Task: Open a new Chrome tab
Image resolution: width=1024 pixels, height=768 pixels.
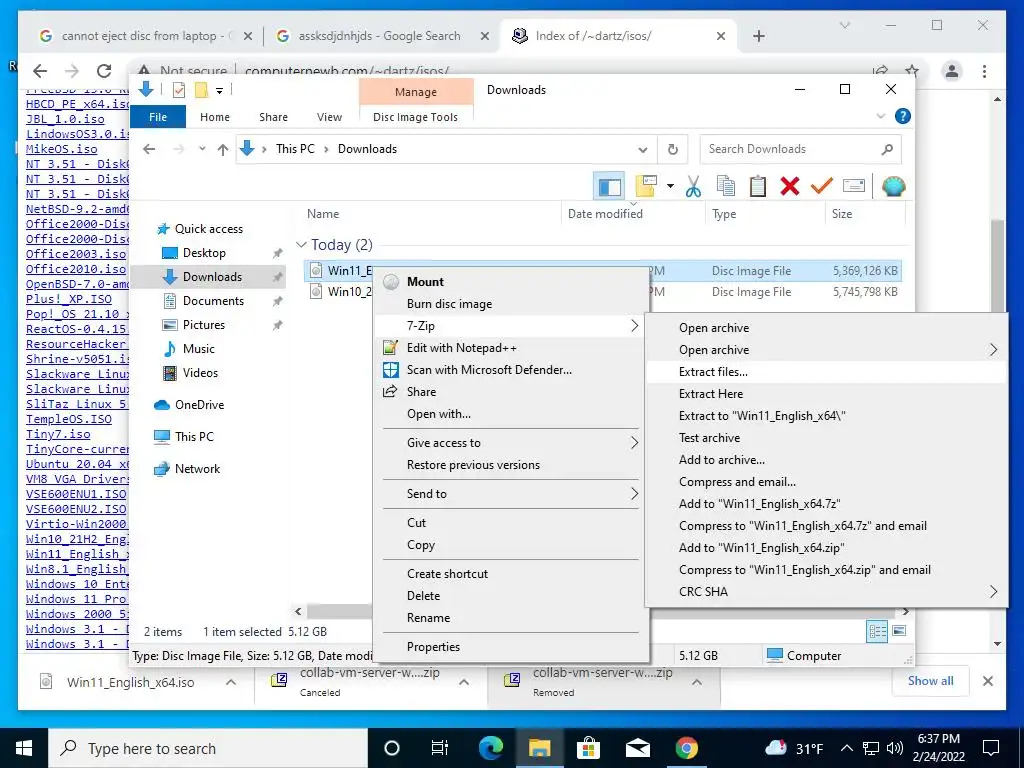Action: click(758, 37)
